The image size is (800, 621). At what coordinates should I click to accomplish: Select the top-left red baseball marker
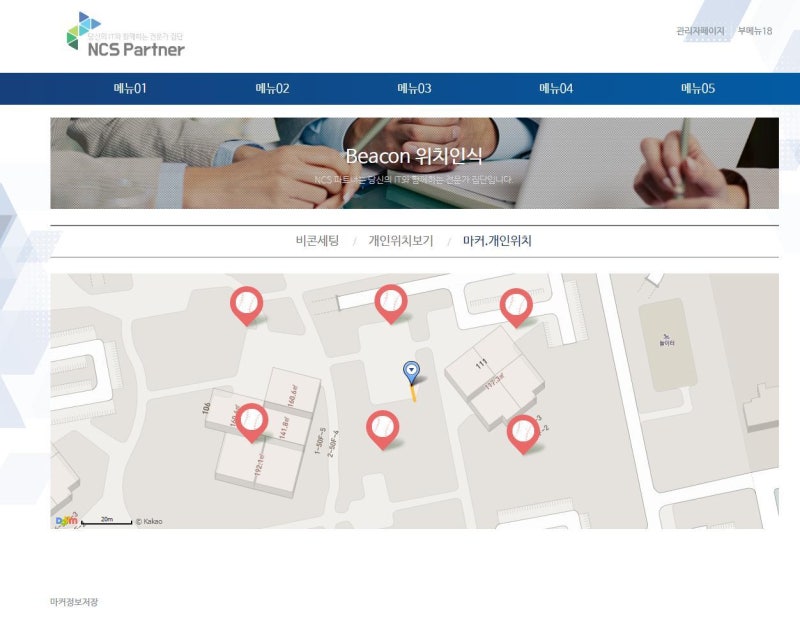point(246,306)
